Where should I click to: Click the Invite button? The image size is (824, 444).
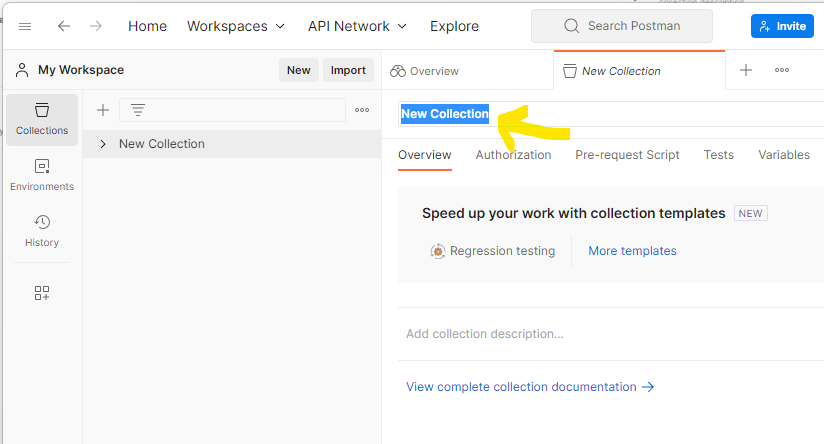point(782,26)
